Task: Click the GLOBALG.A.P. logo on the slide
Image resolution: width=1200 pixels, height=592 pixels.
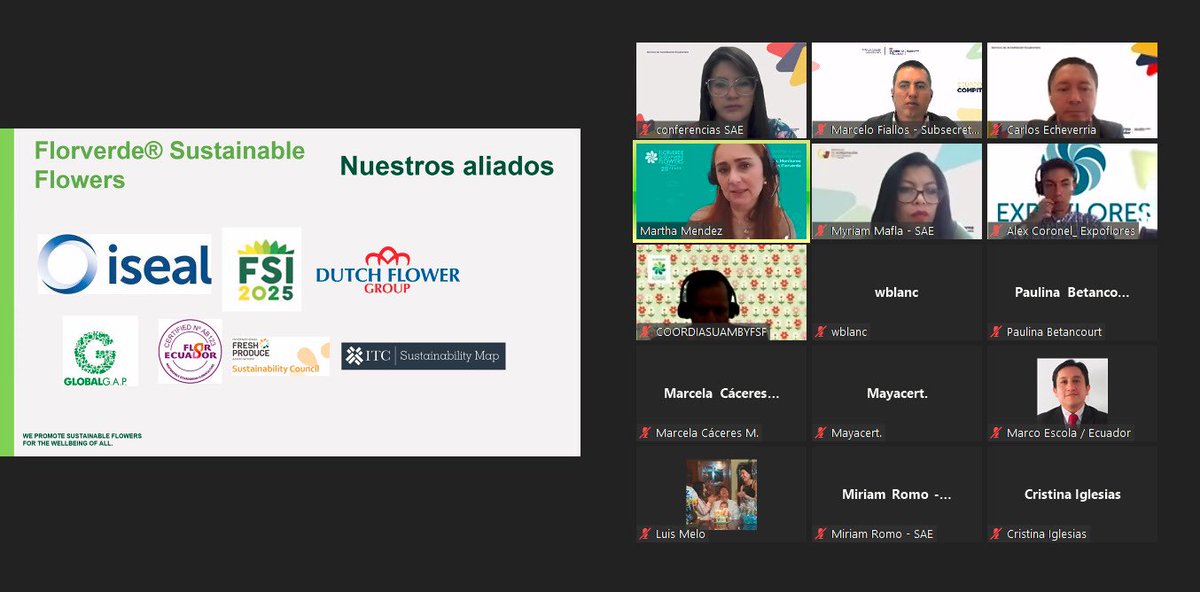Action: [x=101, y=351]
